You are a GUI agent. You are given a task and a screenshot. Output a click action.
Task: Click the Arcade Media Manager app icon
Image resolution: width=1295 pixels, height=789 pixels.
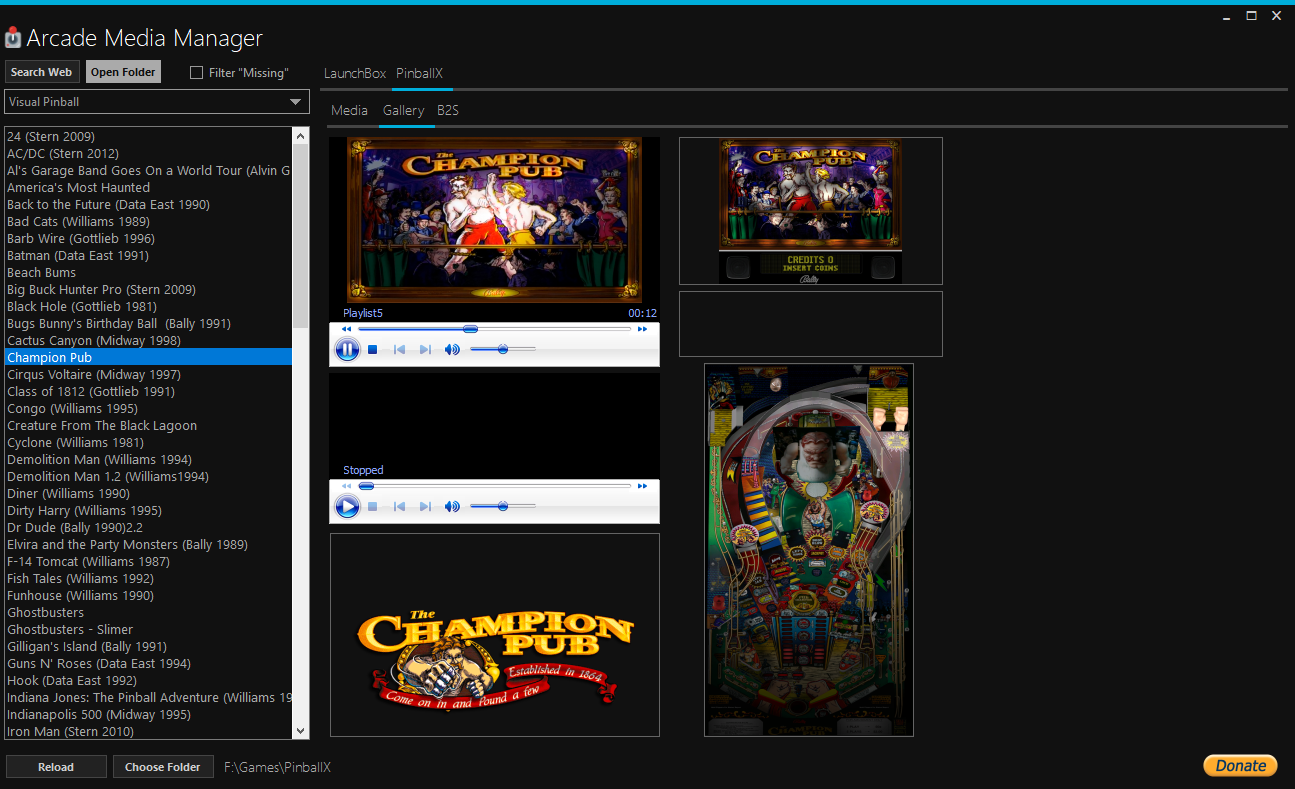pyautogui.click(x=13, y=38)
